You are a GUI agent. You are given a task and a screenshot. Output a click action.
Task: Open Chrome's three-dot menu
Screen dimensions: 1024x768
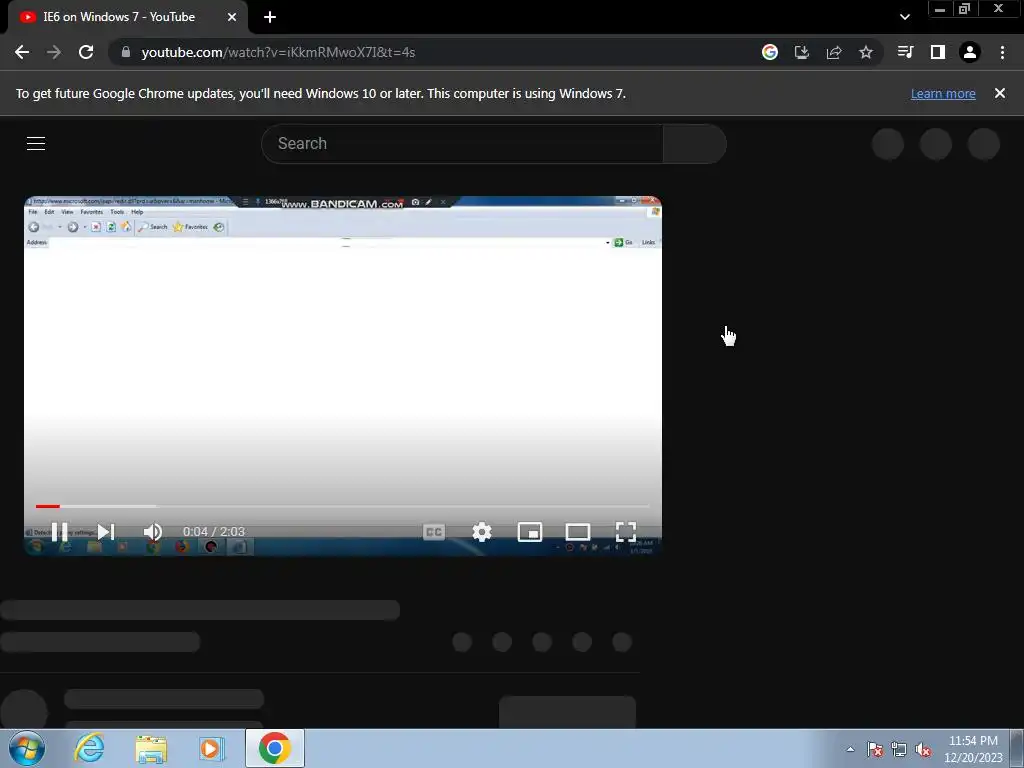point(1002,52)
